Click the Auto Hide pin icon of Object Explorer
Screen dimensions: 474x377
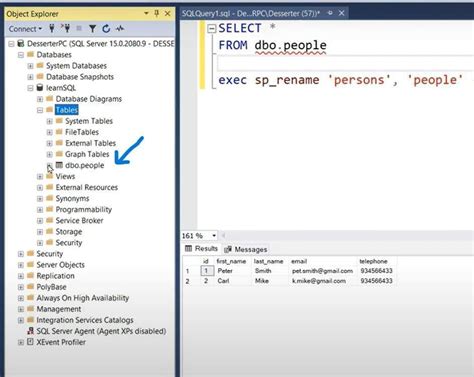[x=156, y=13]
